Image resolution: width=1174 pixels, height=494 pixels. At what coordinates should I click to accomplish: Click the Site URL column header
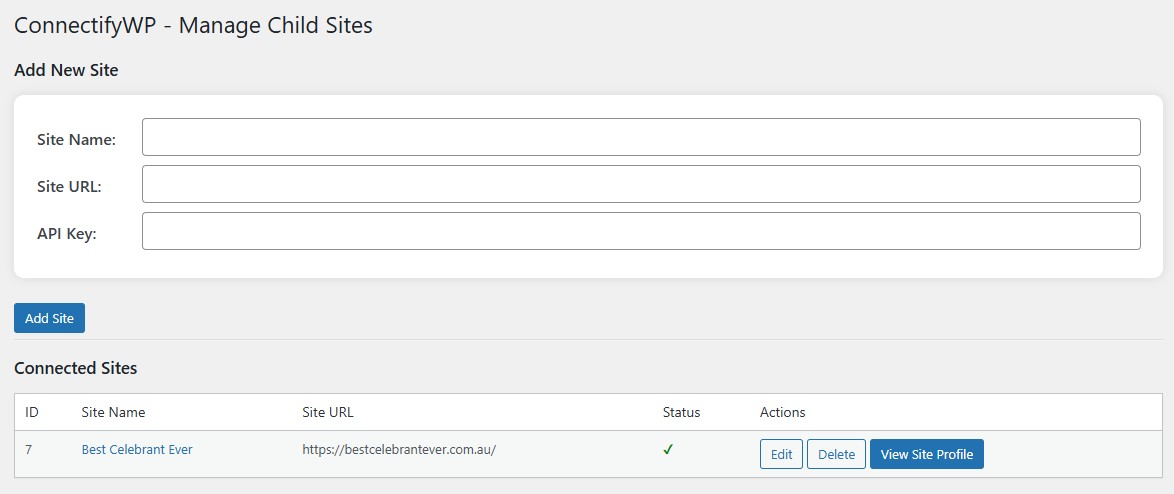point(328,412)
